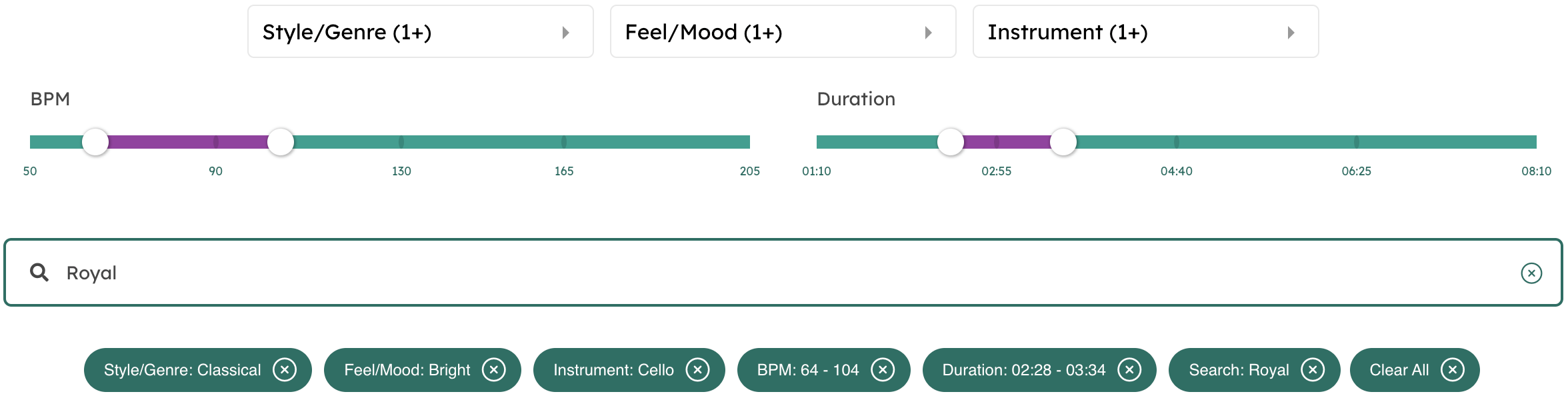Remove the BPM: 64 - 104 filter

point(883,370)
